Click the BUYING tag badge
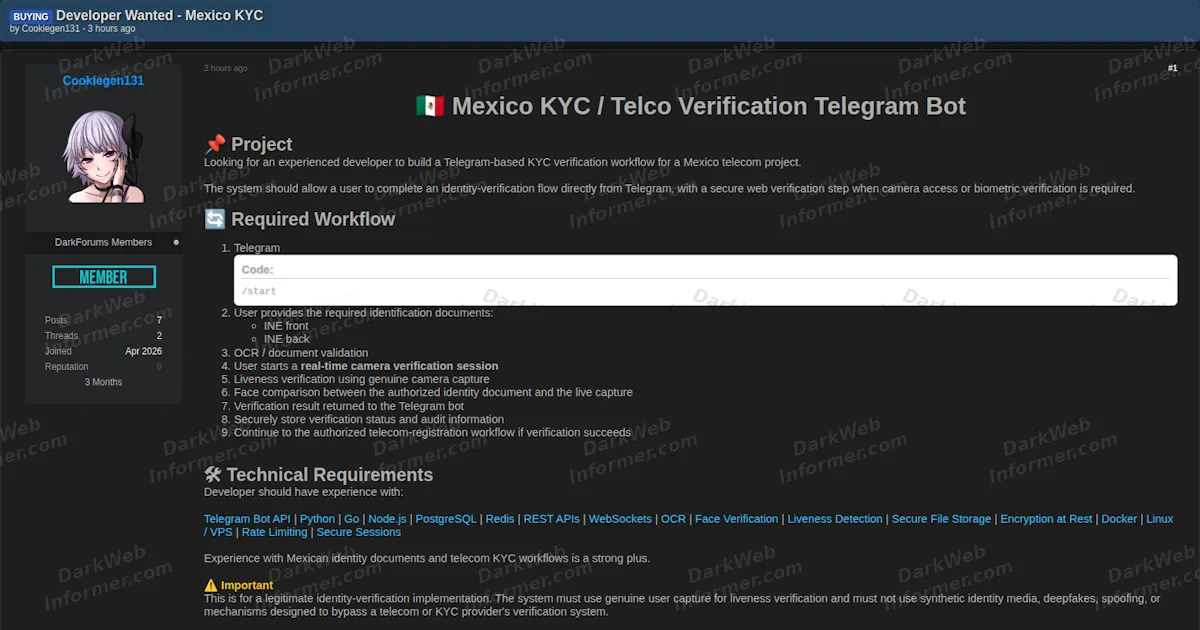The height and width of the screenshot is (630, 1200). pyautogui.click(x=31, y=17)
